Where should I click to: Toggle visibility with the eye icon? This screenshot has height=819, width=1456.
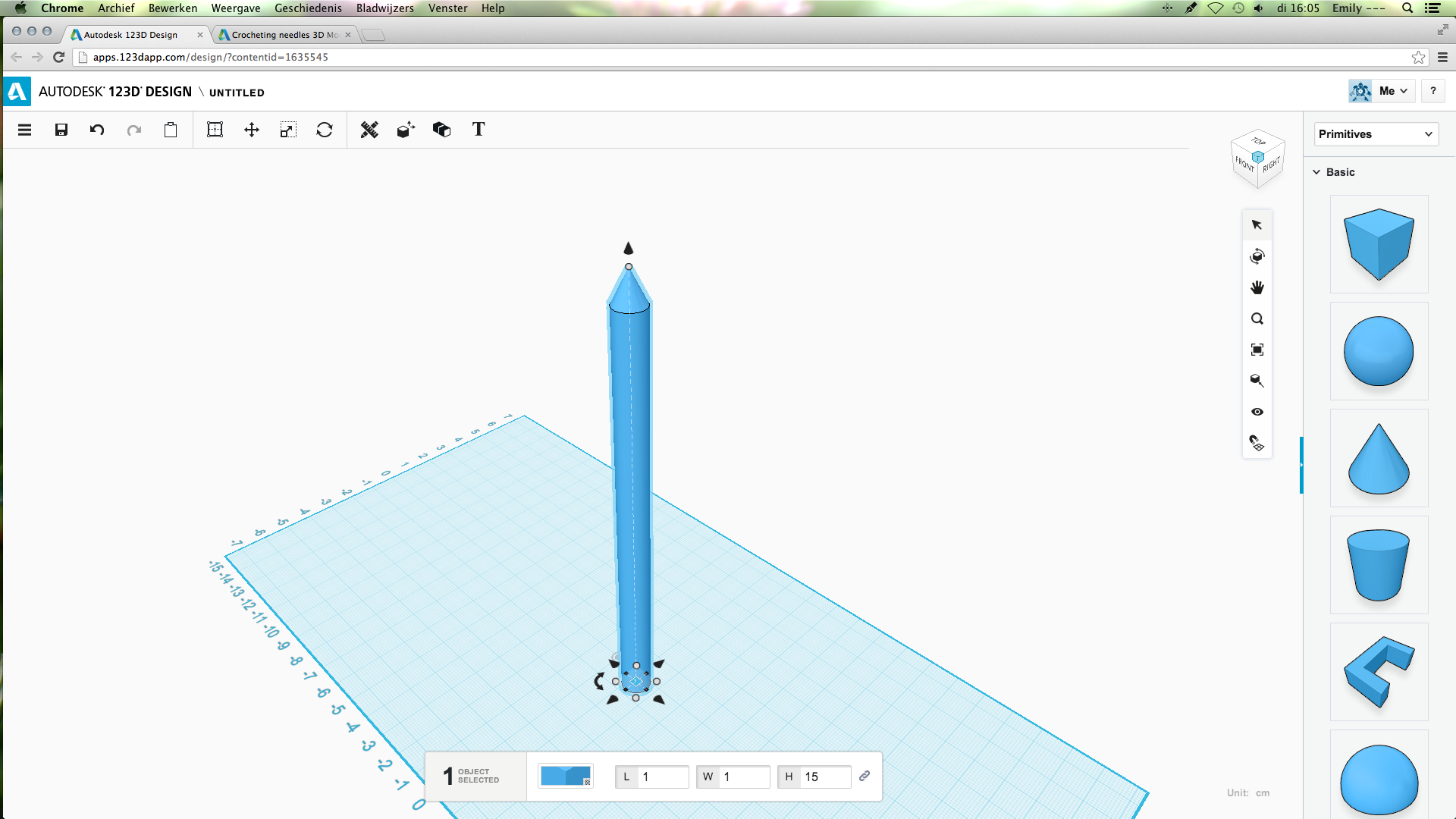tap(1257, 412)
